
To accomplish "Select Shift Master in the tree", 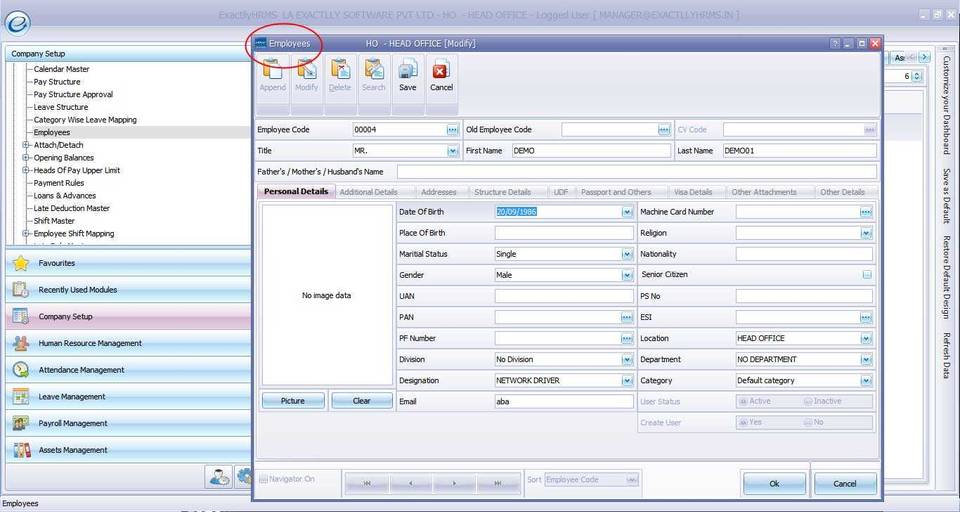I will click(54, 221).
